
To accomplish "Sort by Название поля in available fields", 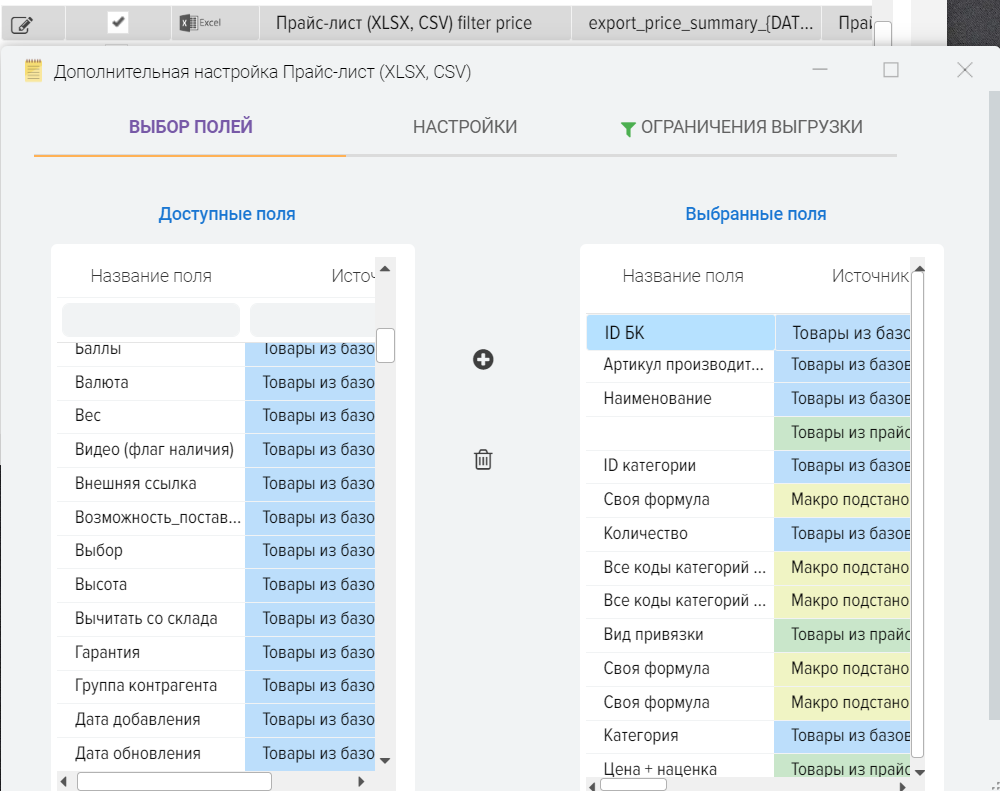I will [151, 276].
